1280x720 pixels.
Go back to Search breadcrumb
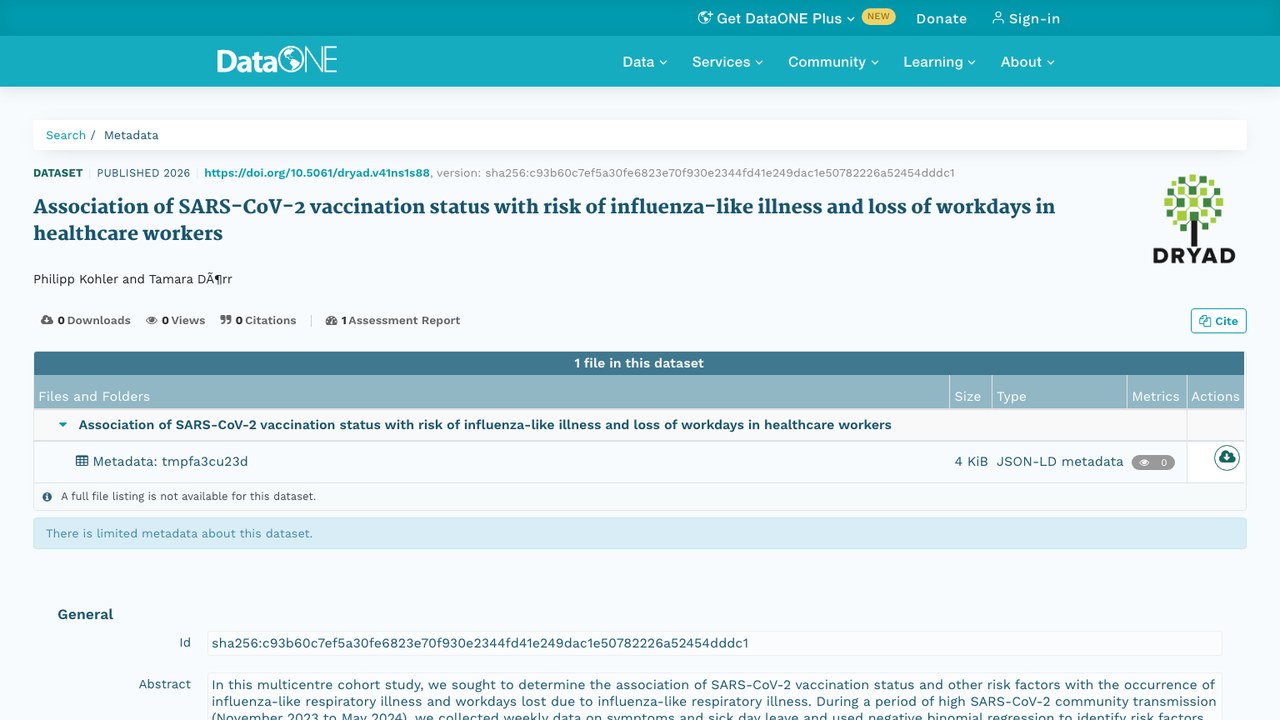66,135
